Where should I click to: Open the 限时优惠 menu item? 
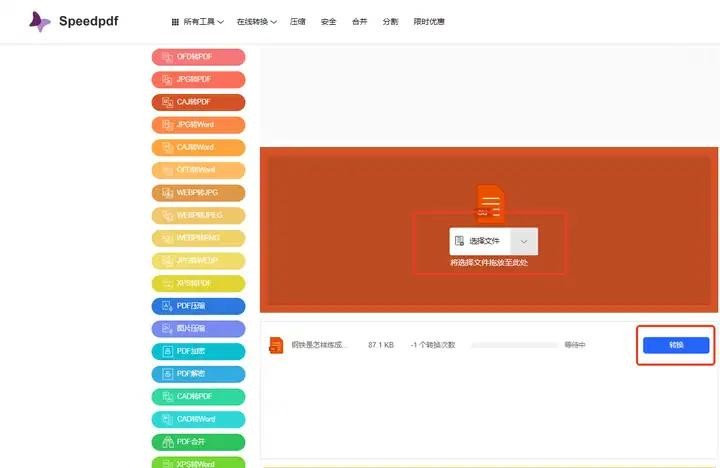click(x=427, y=21)
